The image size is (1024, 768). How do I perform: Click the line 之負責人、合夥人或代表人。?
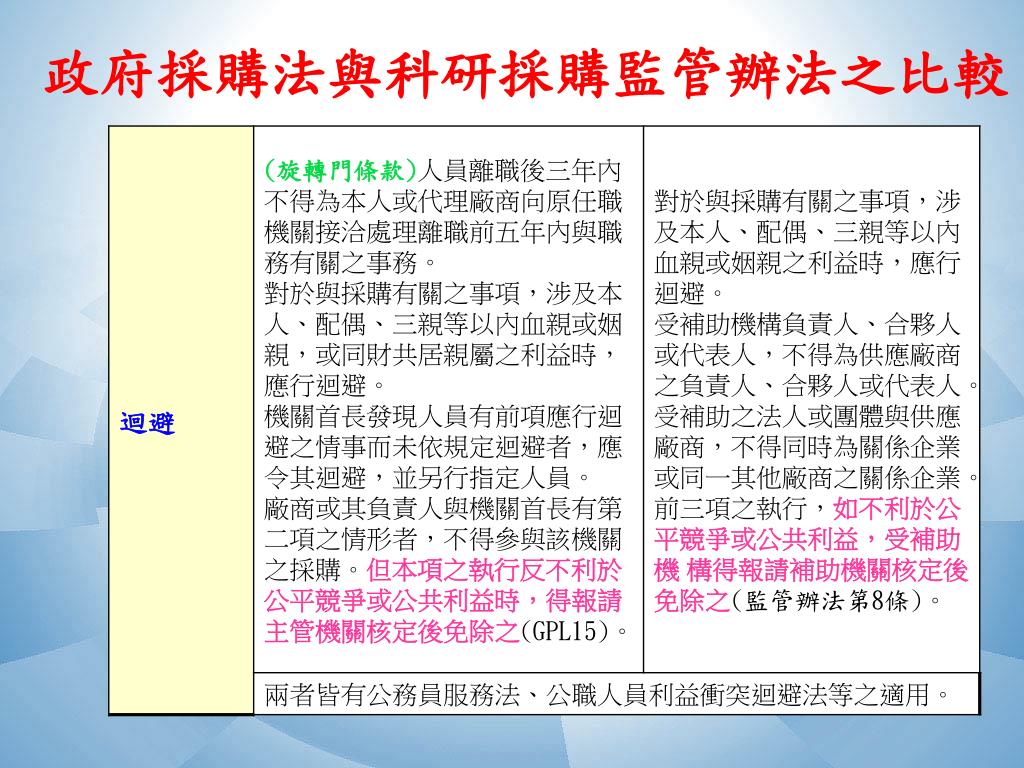816,386
